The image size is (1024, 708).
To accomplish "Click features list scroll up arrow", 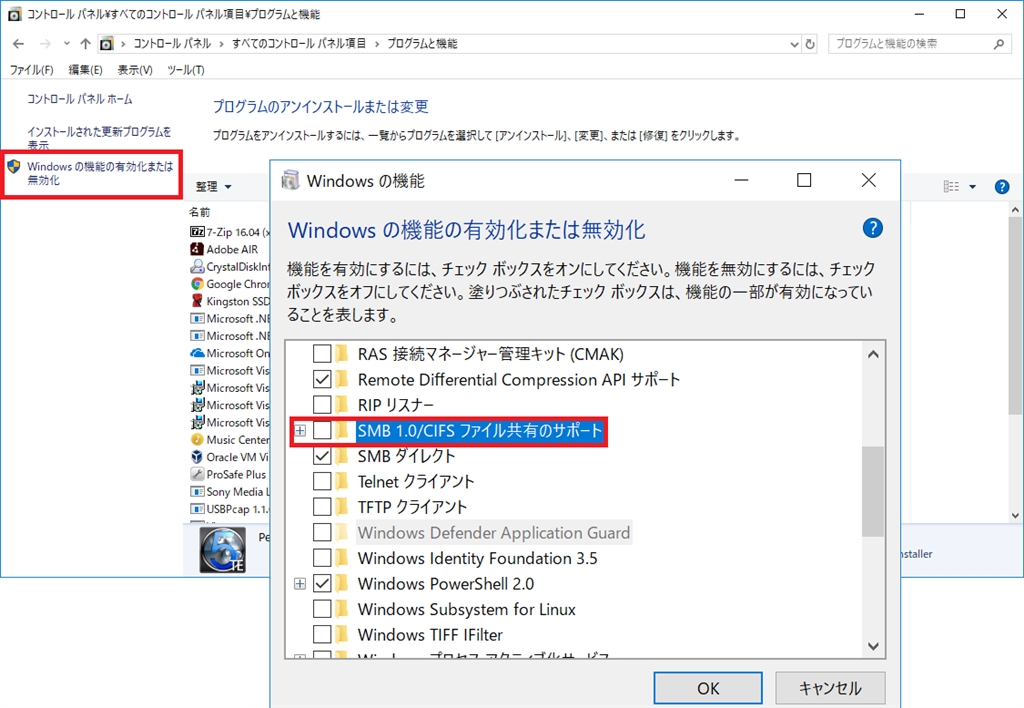I will [873, 354].
